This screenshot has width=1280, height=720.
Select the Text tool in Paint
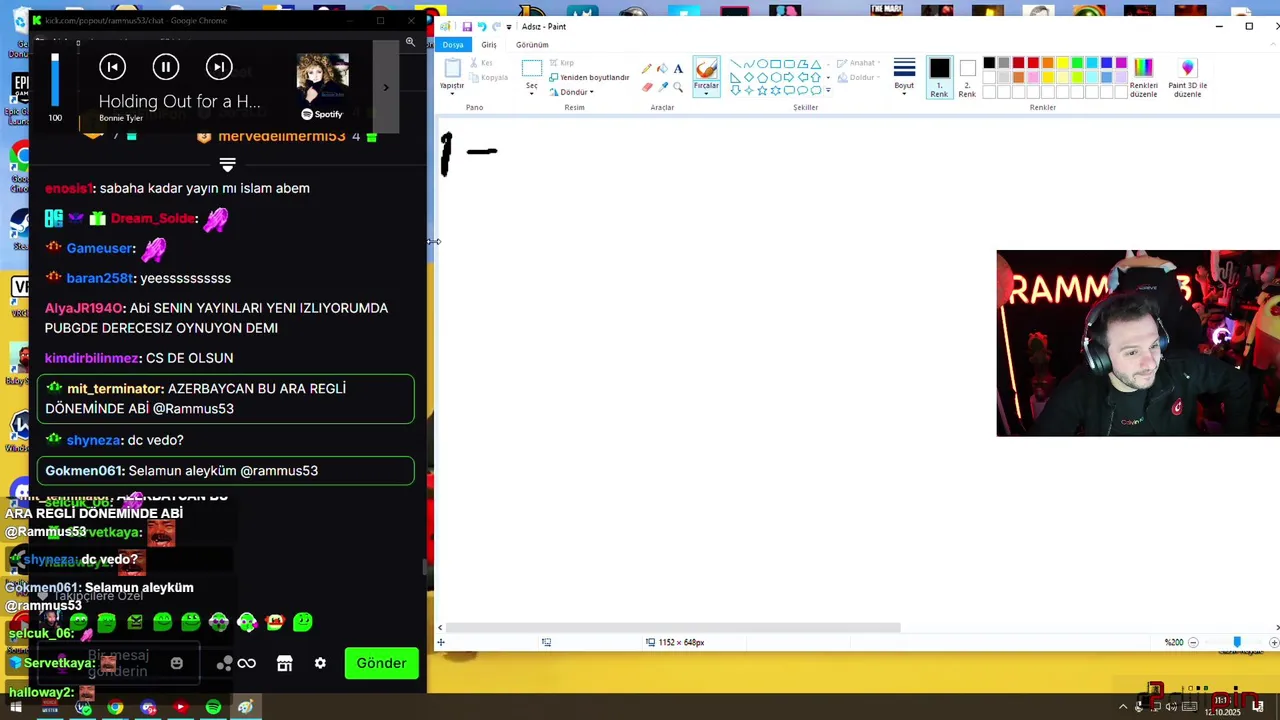point(678,69)
